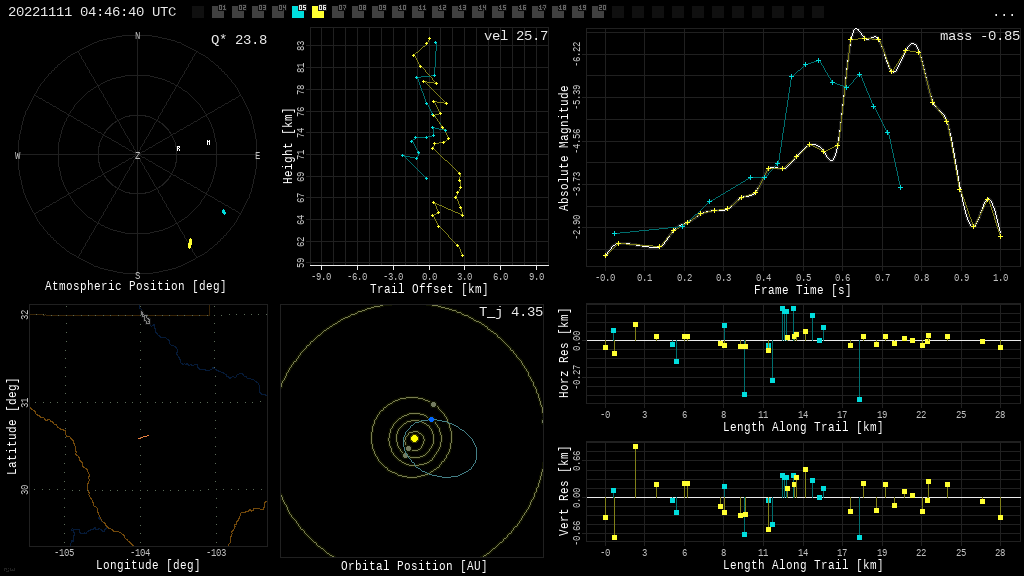Click the yellow meteor streak in sky plot
Image resolution: width=1024 pixels, height=576 pixels.
pyautogui.click(x=190, y=243)
